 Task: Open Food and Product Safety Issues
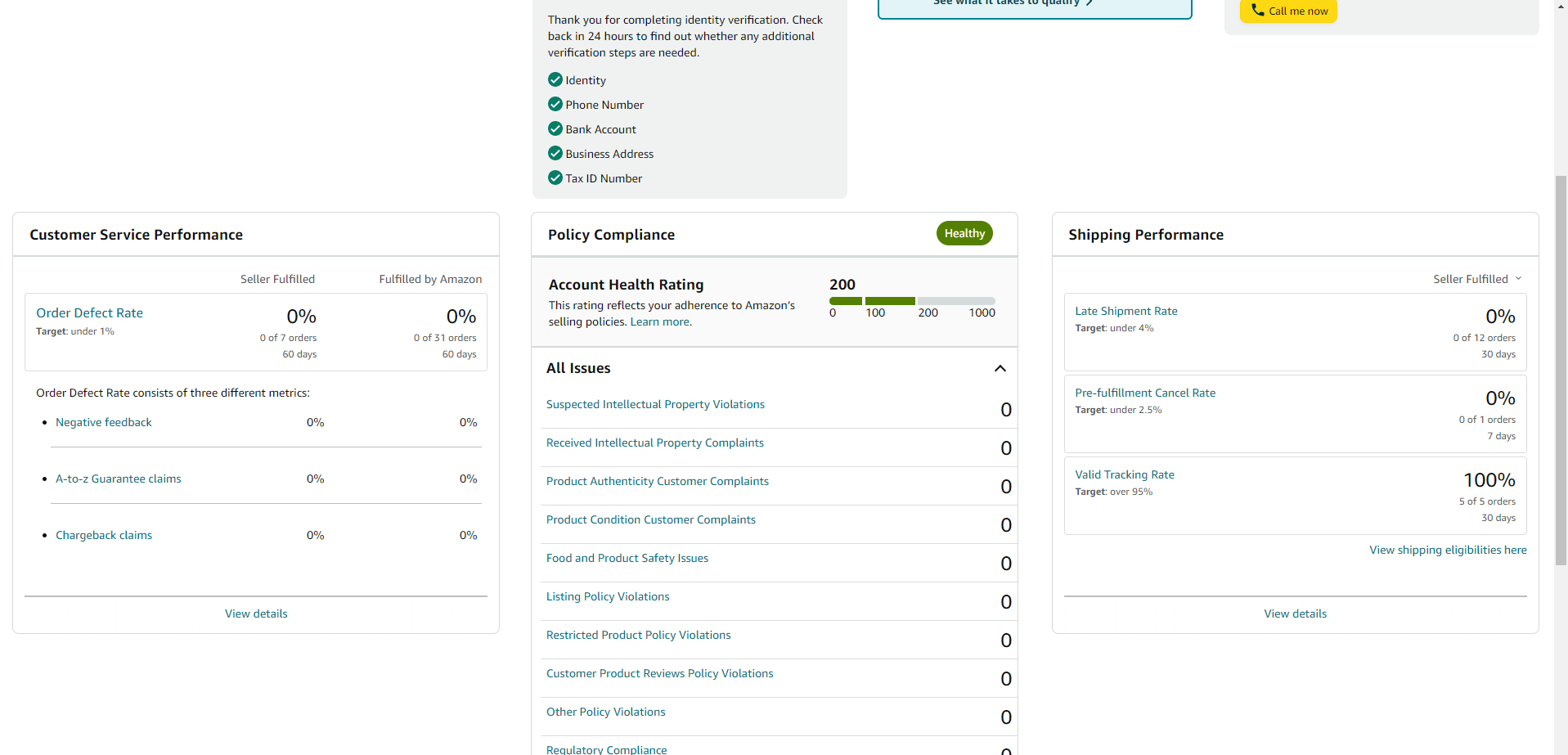pyautogui.click(x=627, y=558)
